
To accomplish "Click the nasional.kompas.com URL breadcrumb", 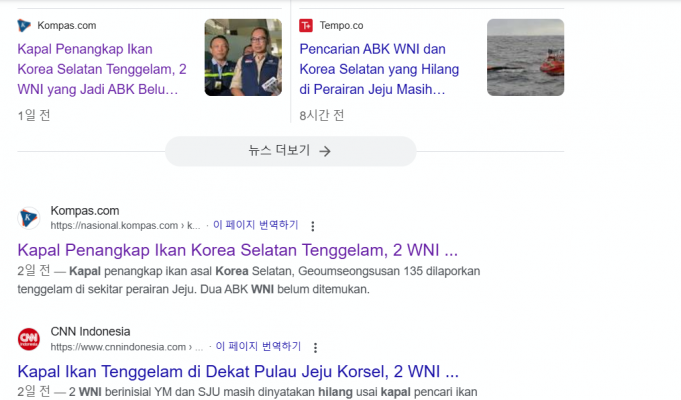I will tap(115, 226).
